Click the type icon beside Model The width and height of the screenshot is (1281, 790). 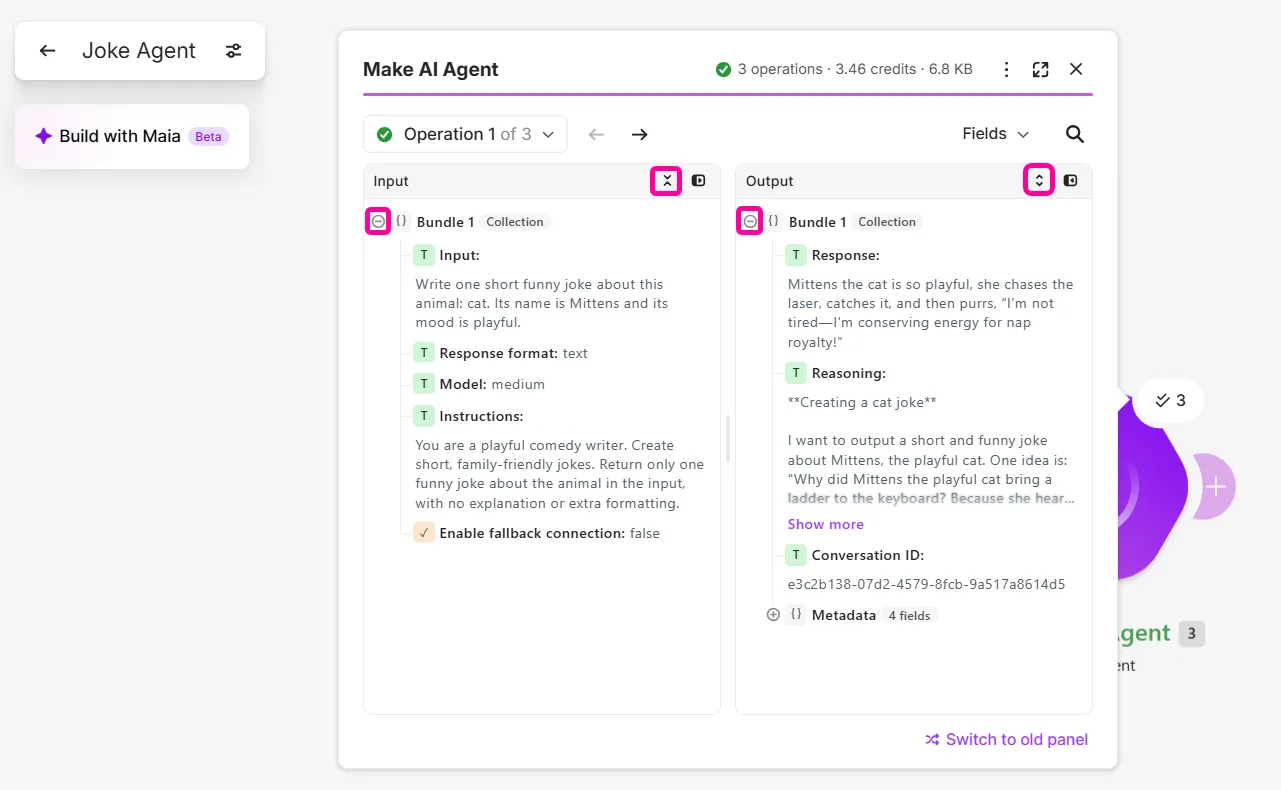[x=424, y=384]
